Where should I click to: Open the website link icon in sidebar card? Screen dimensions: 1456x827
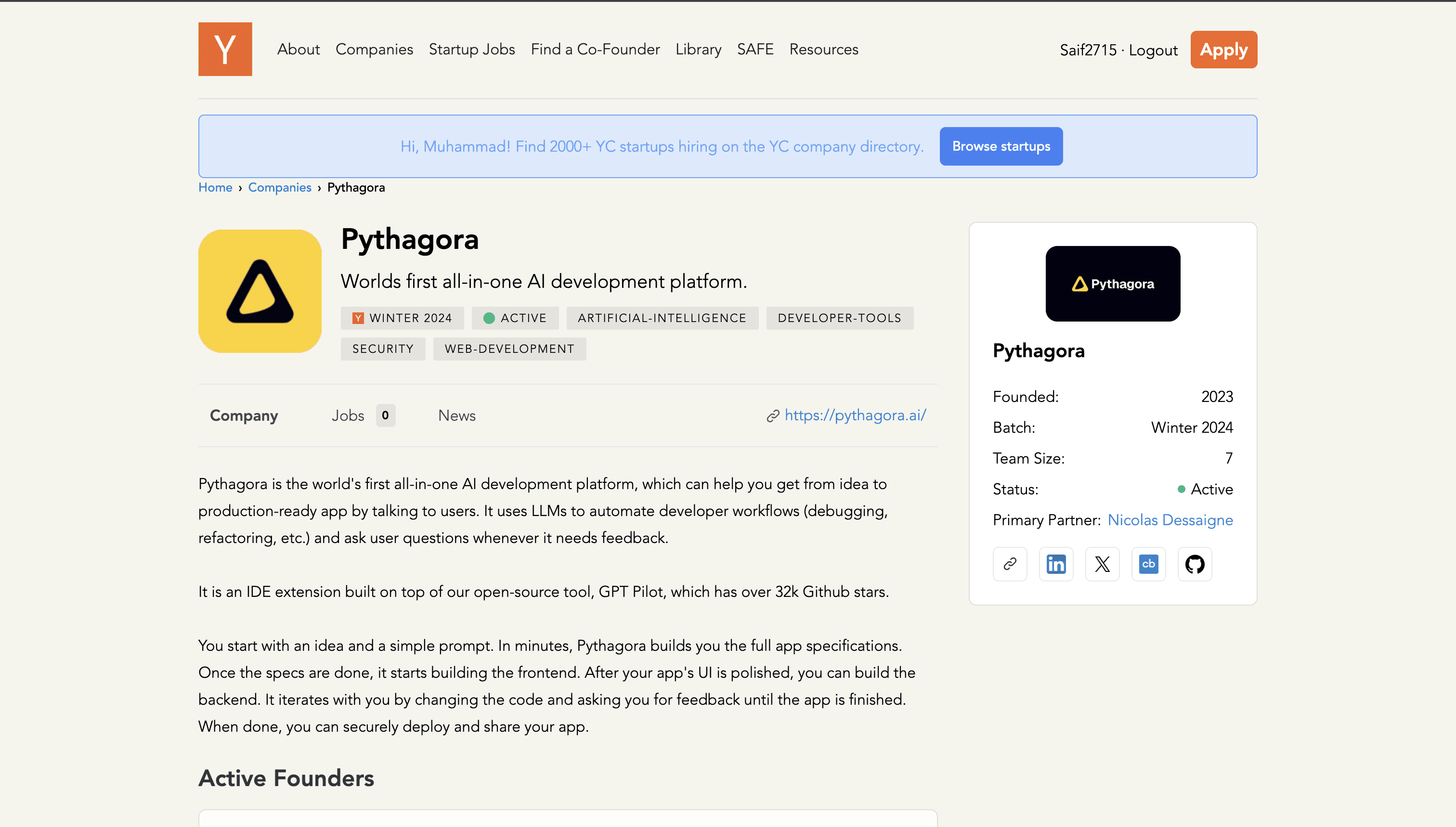[x=1010, y=564]
